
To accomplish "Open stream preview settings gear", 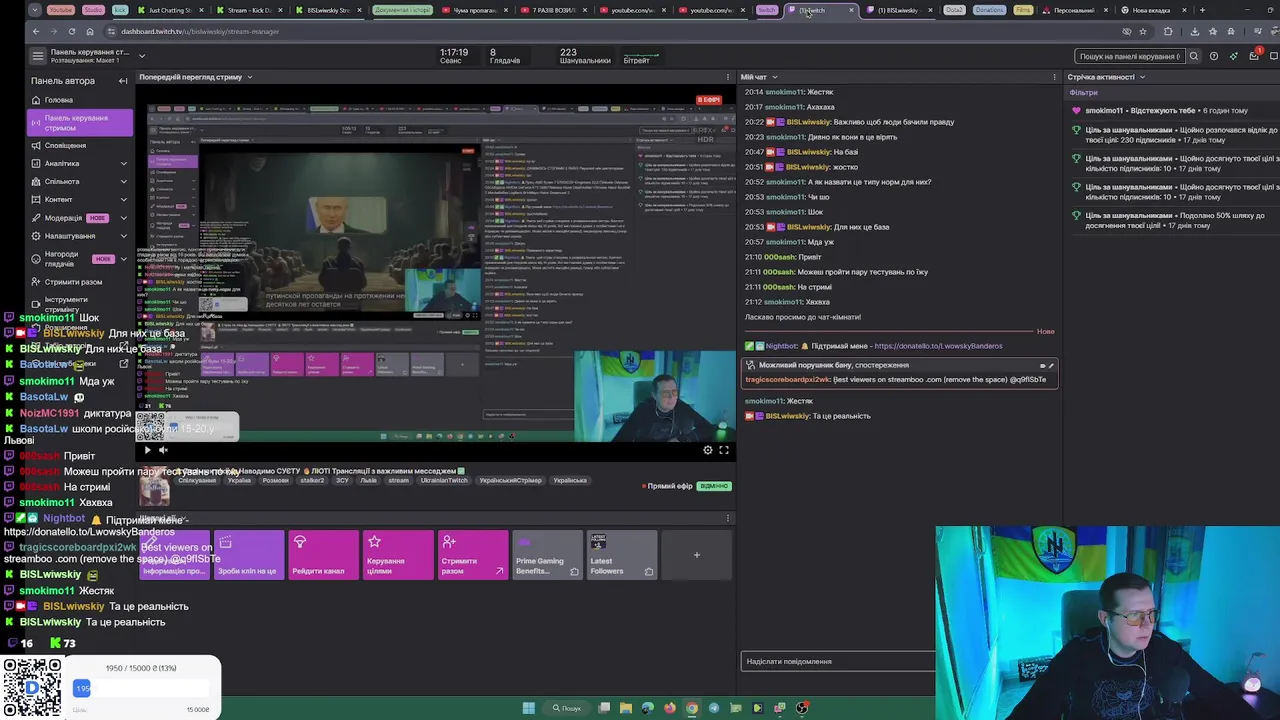I will [x=708, y=450].
